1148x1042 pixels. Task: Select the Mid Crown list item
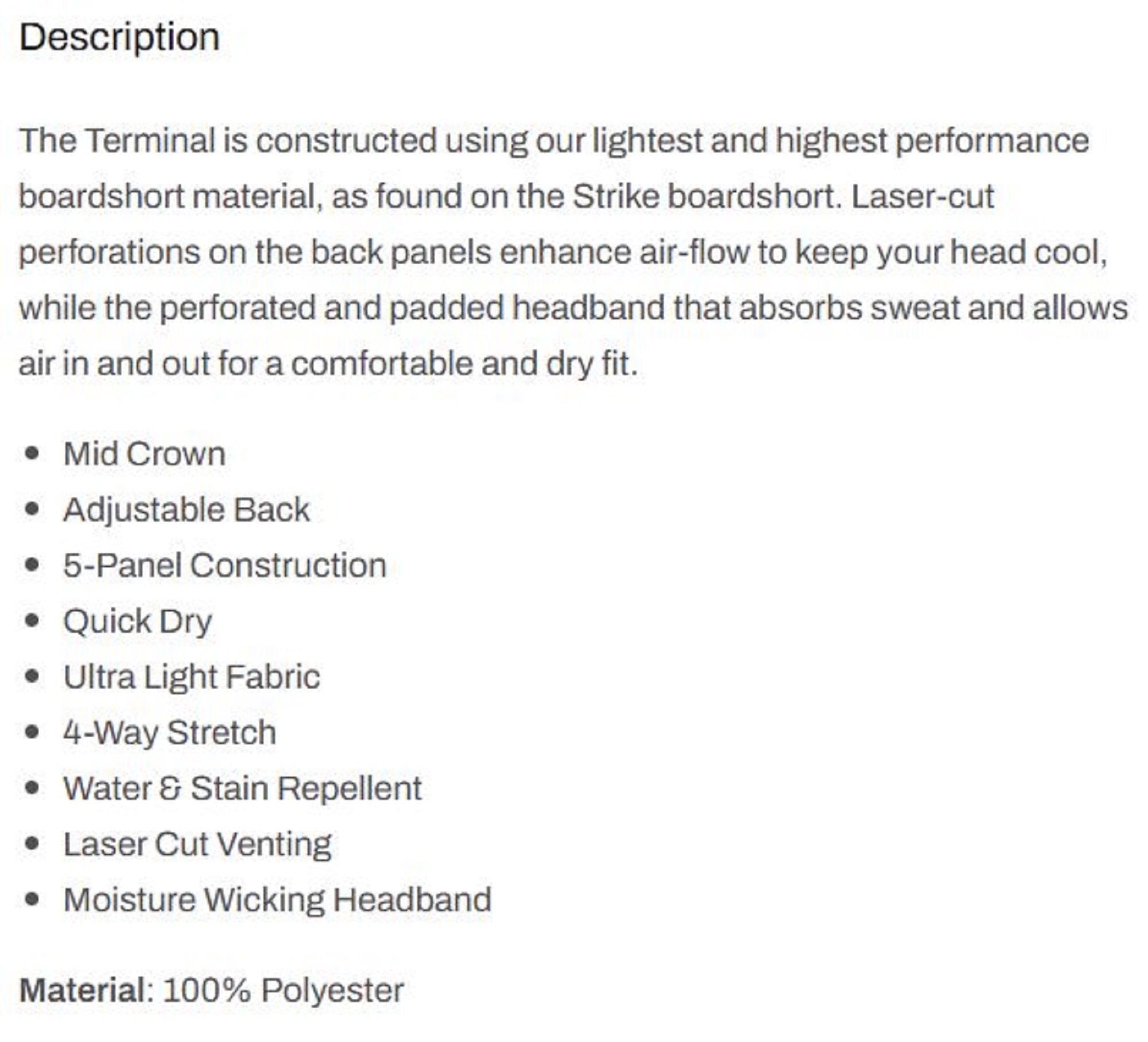[x=144, y=454]
